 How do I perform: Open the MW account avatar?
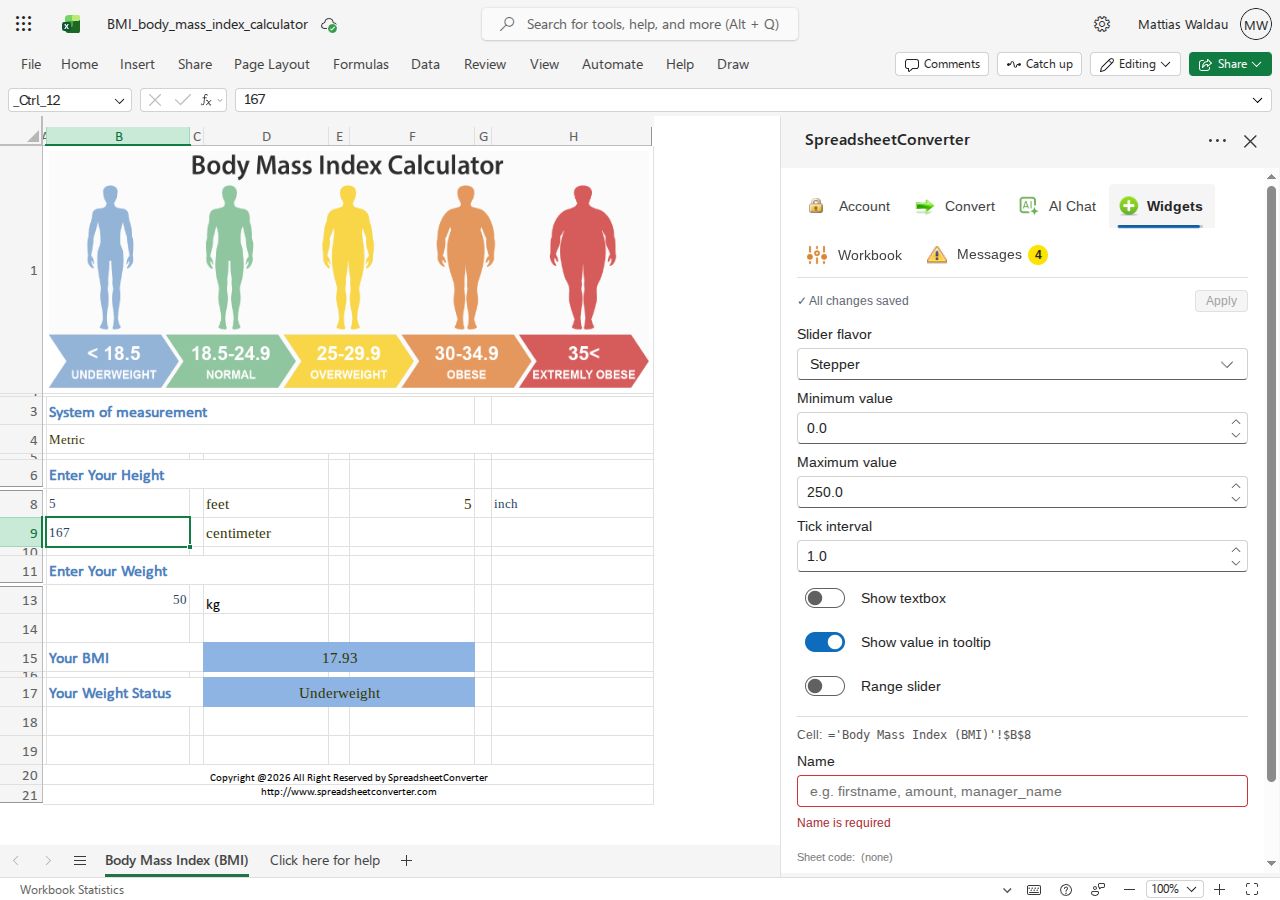click(x=1255, y=24)
